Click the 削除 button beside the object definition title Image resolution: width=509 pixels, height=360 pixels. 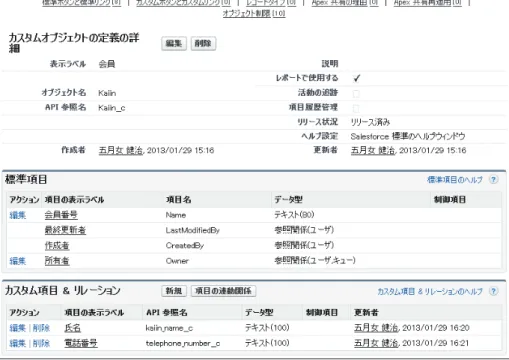pos(203,43)
